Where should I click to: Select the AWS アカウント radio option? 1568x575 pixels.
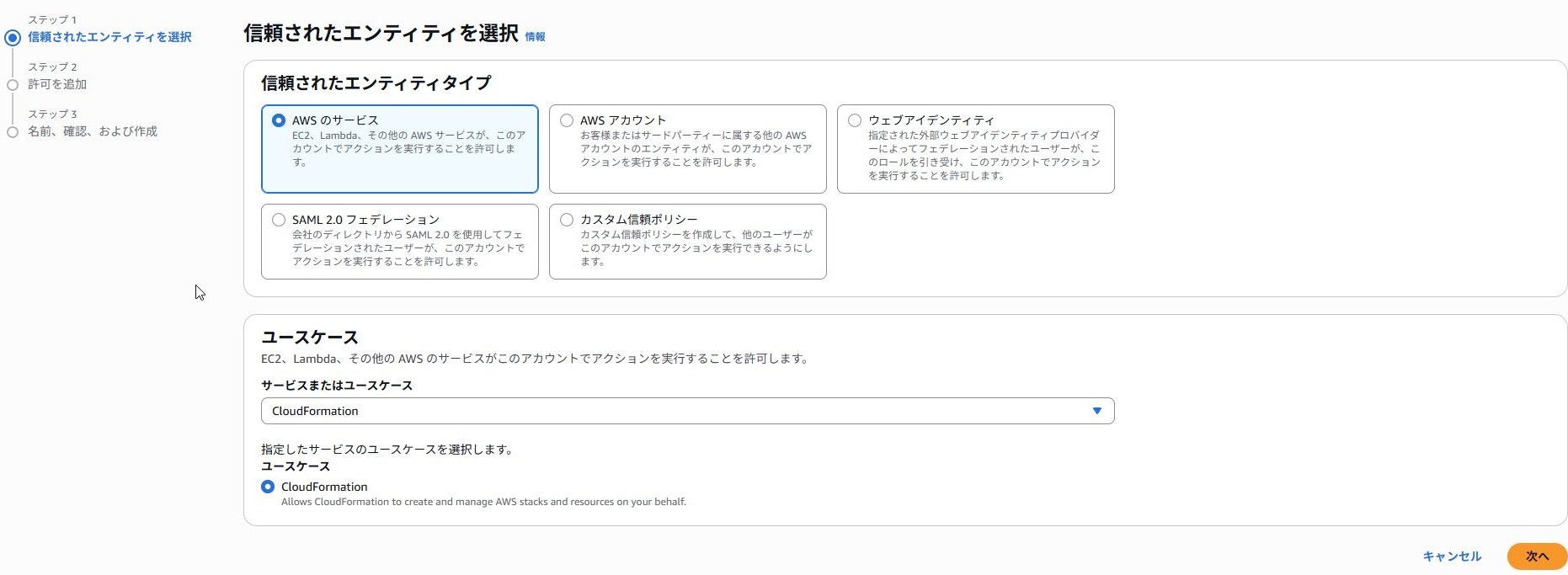pos(567,120)
